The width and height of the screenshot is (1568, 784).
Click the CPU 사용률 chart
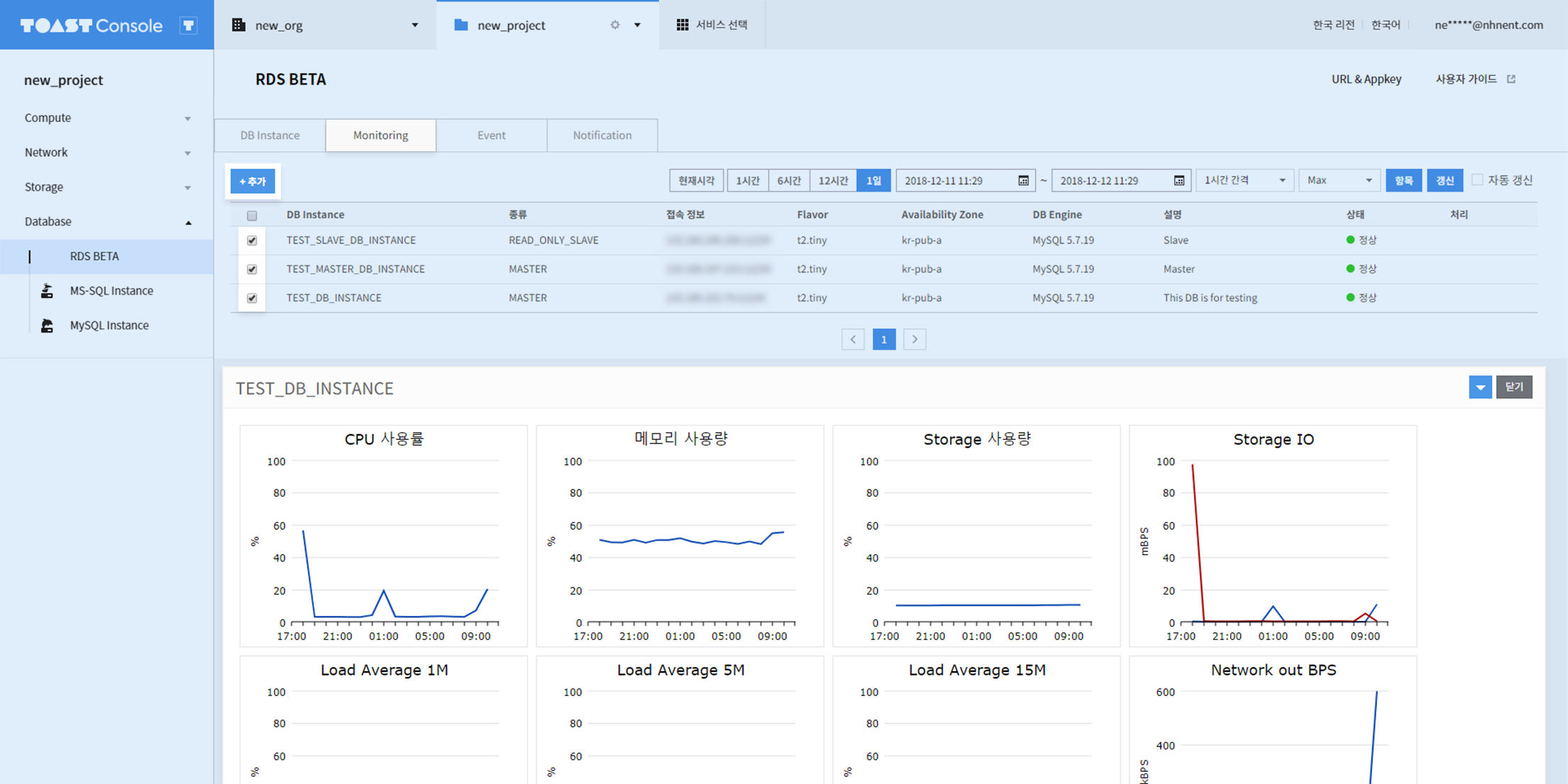384,536
